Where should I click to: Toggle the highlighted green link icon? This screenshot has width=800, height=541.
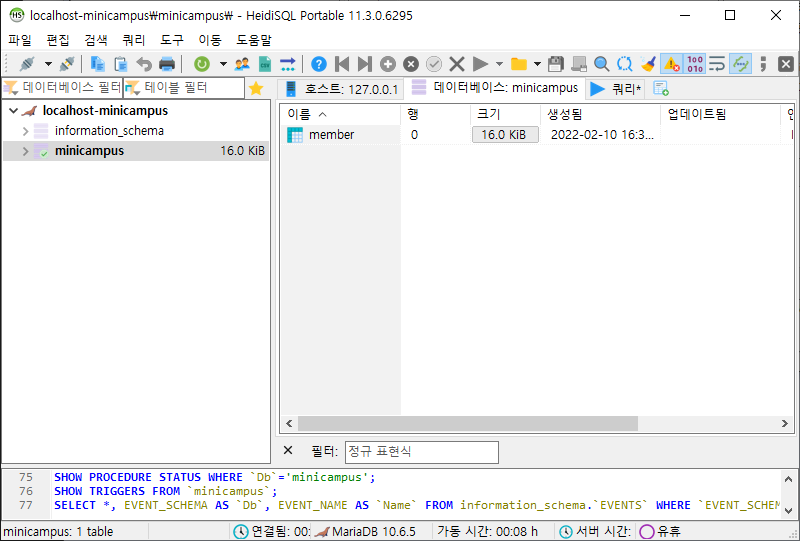click(740, 64)
